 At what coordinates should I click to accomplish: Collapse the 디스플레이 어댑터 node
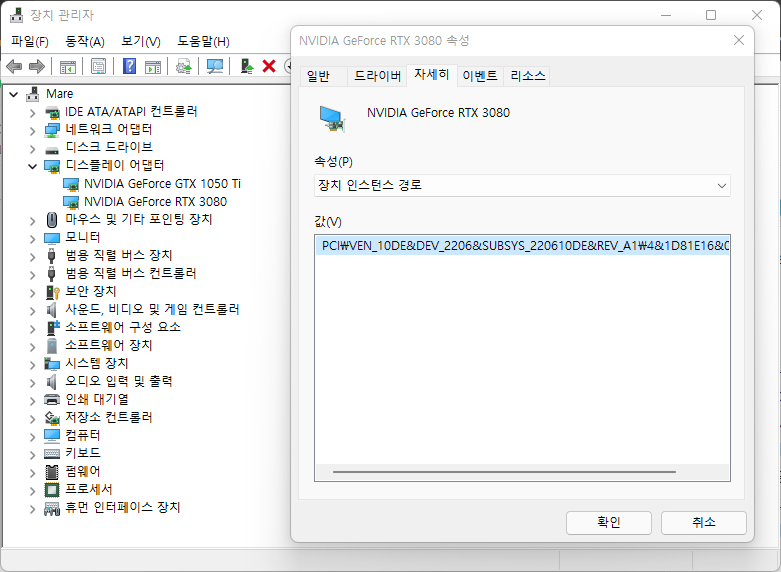click(32, 166)
